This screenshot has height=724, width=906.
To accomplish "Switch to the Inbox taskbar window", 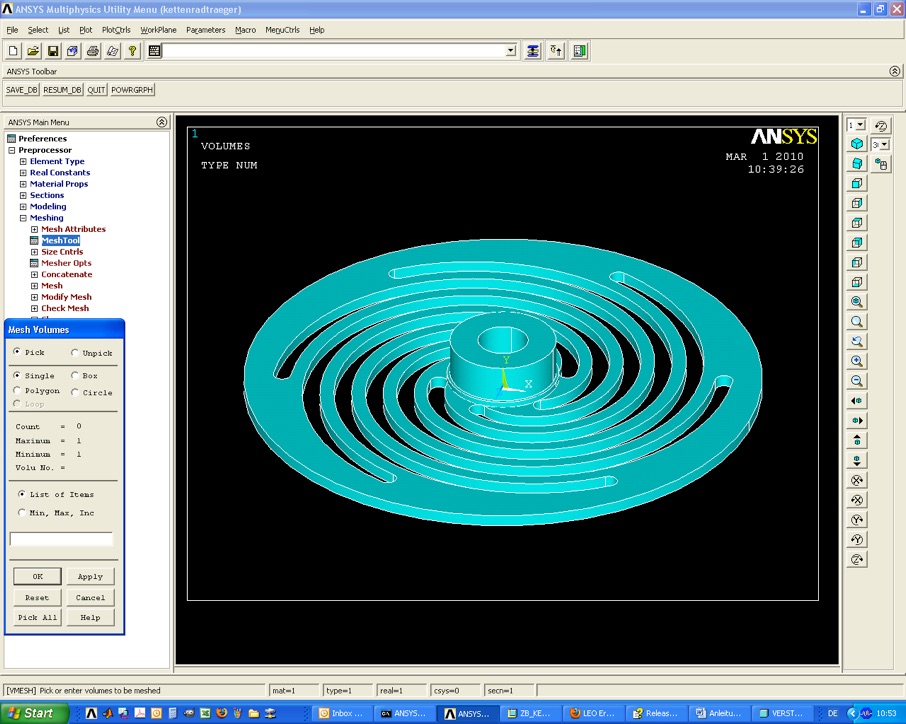I will pyautogui.click(x=341, y=714).
